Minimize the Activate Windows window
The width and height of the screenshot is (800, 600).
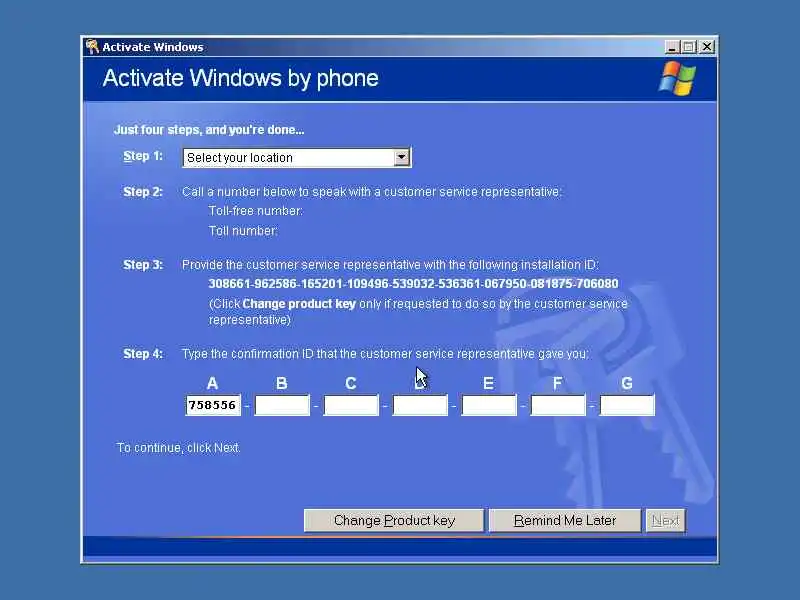click(x=672, y=47)
